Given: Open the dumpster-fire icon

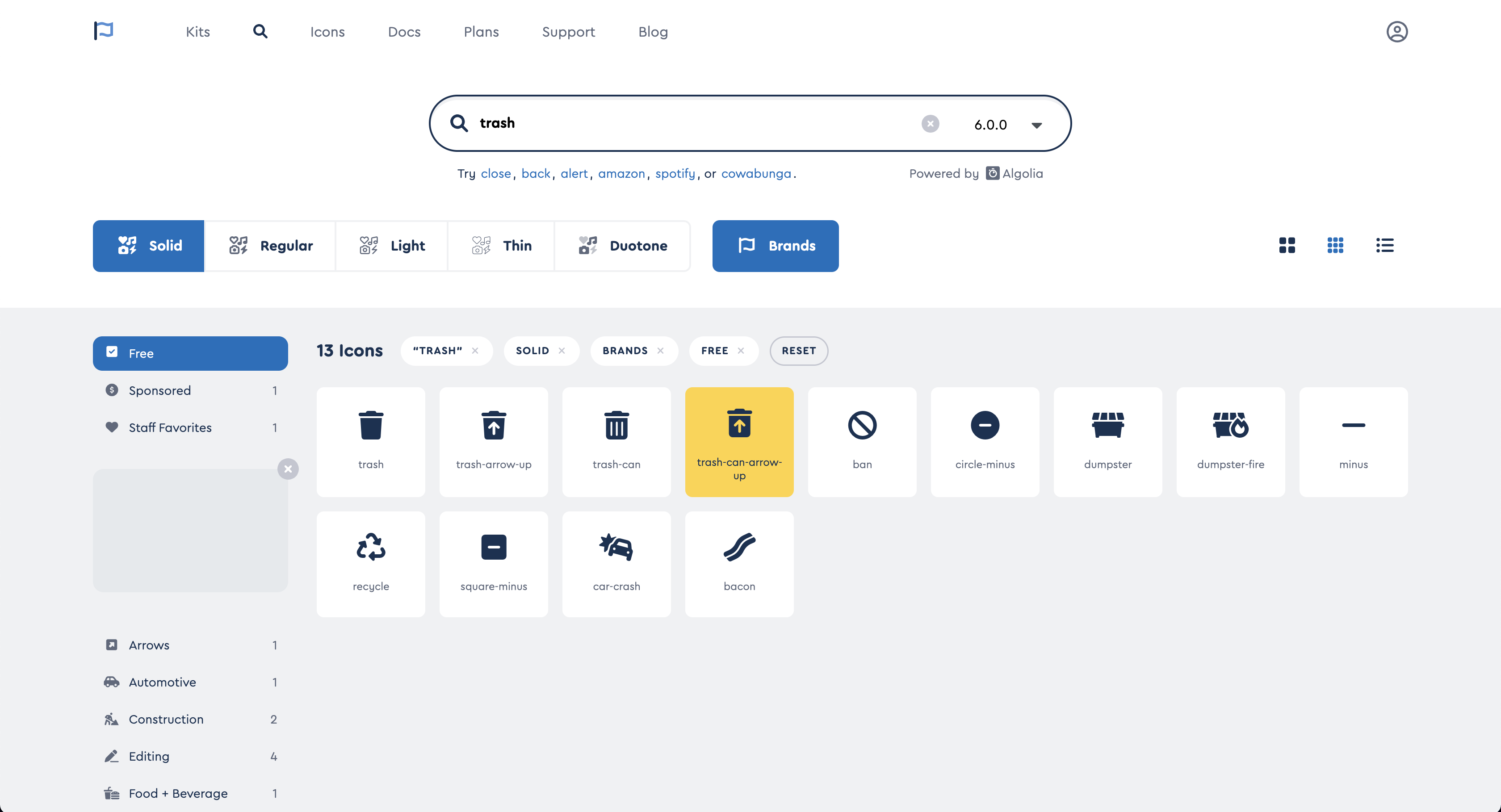Looking at the screenshot, I should (1231, 442).
